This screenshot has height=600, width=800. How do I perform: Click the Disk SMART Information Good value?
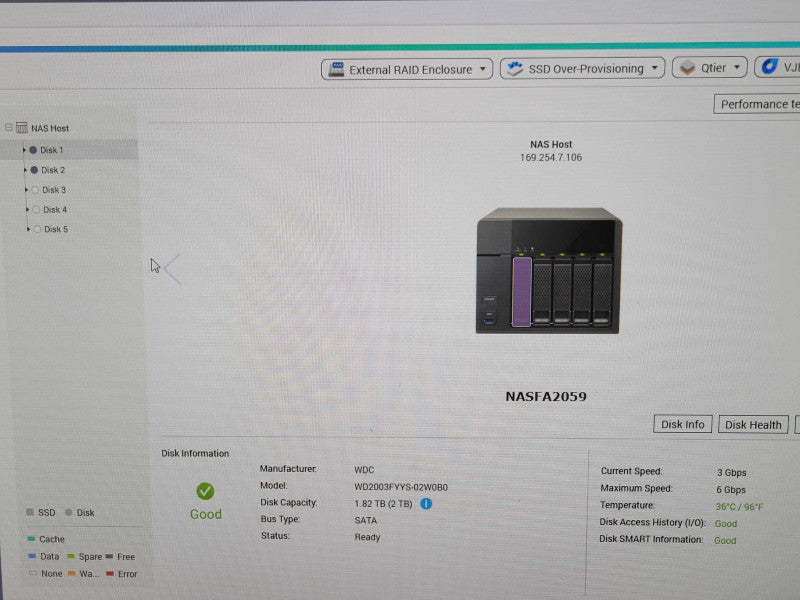pyautogui.click(x=725, y=540)
